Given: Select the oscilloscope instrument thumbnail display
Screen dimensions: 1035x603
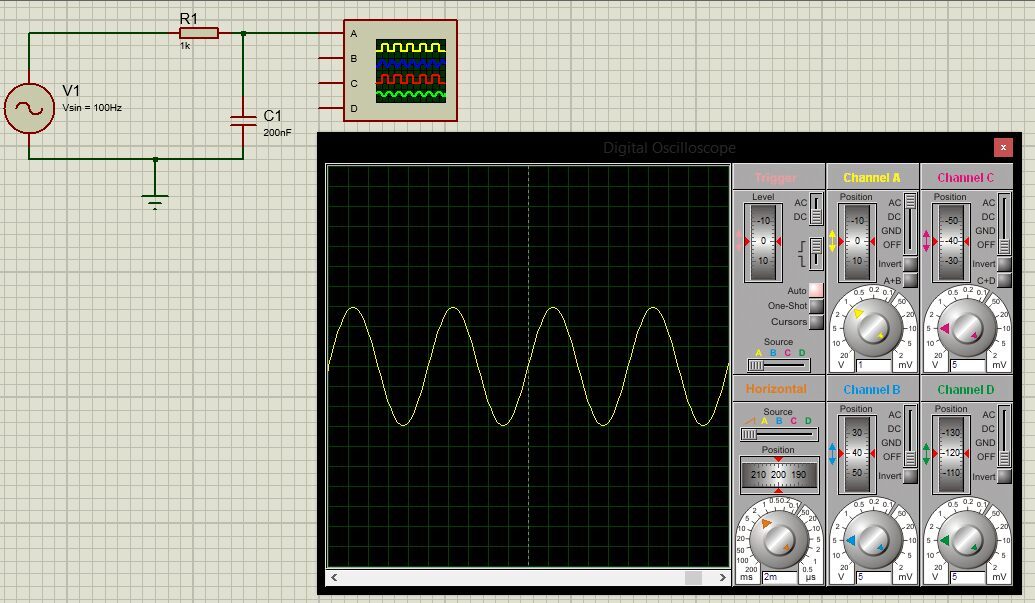Looking at the screenshot, I should pyautogui.click(x=411, y=71).
